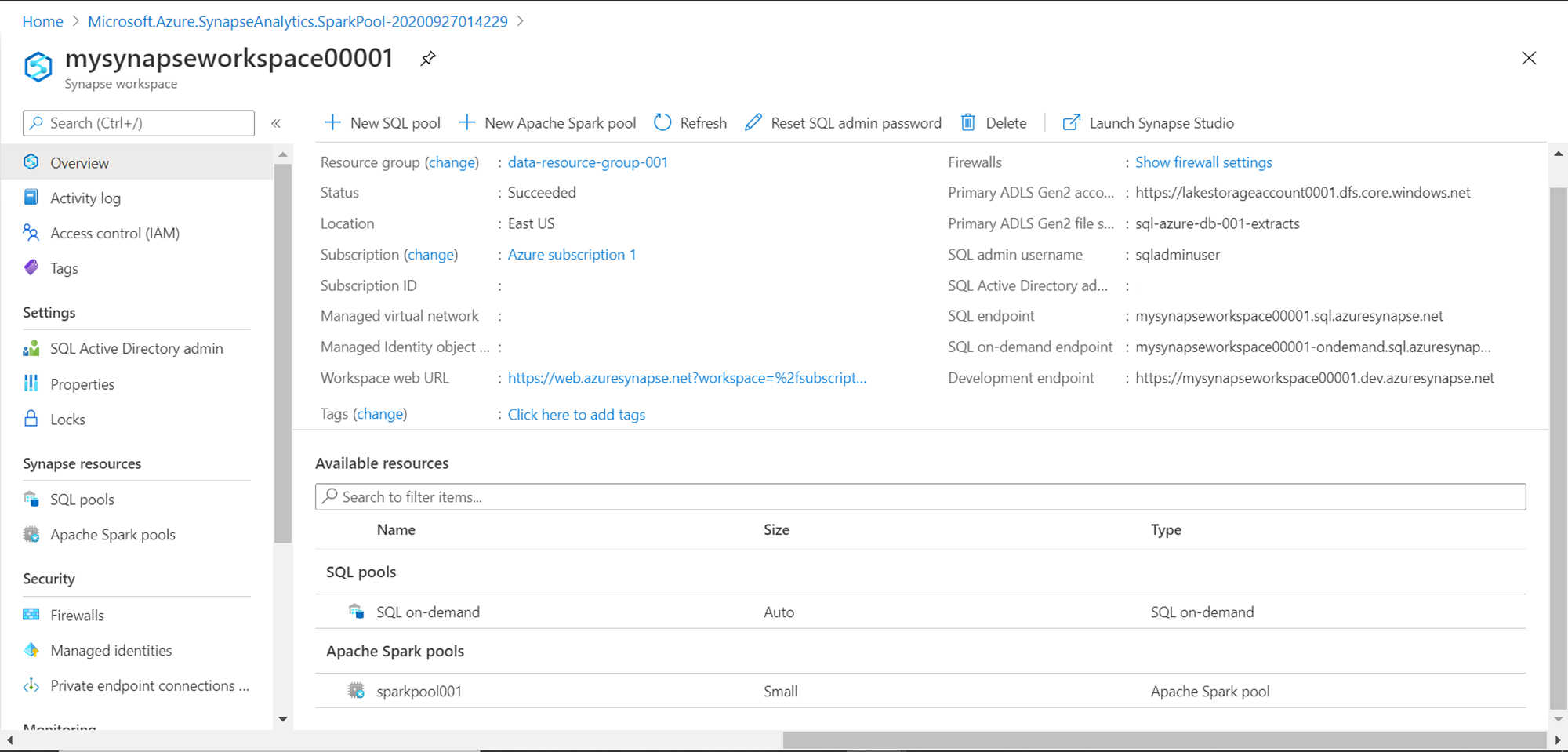Click the sparkpool001 pool icon
This screenshot has height=752, width=1568.
click(357, 691)
